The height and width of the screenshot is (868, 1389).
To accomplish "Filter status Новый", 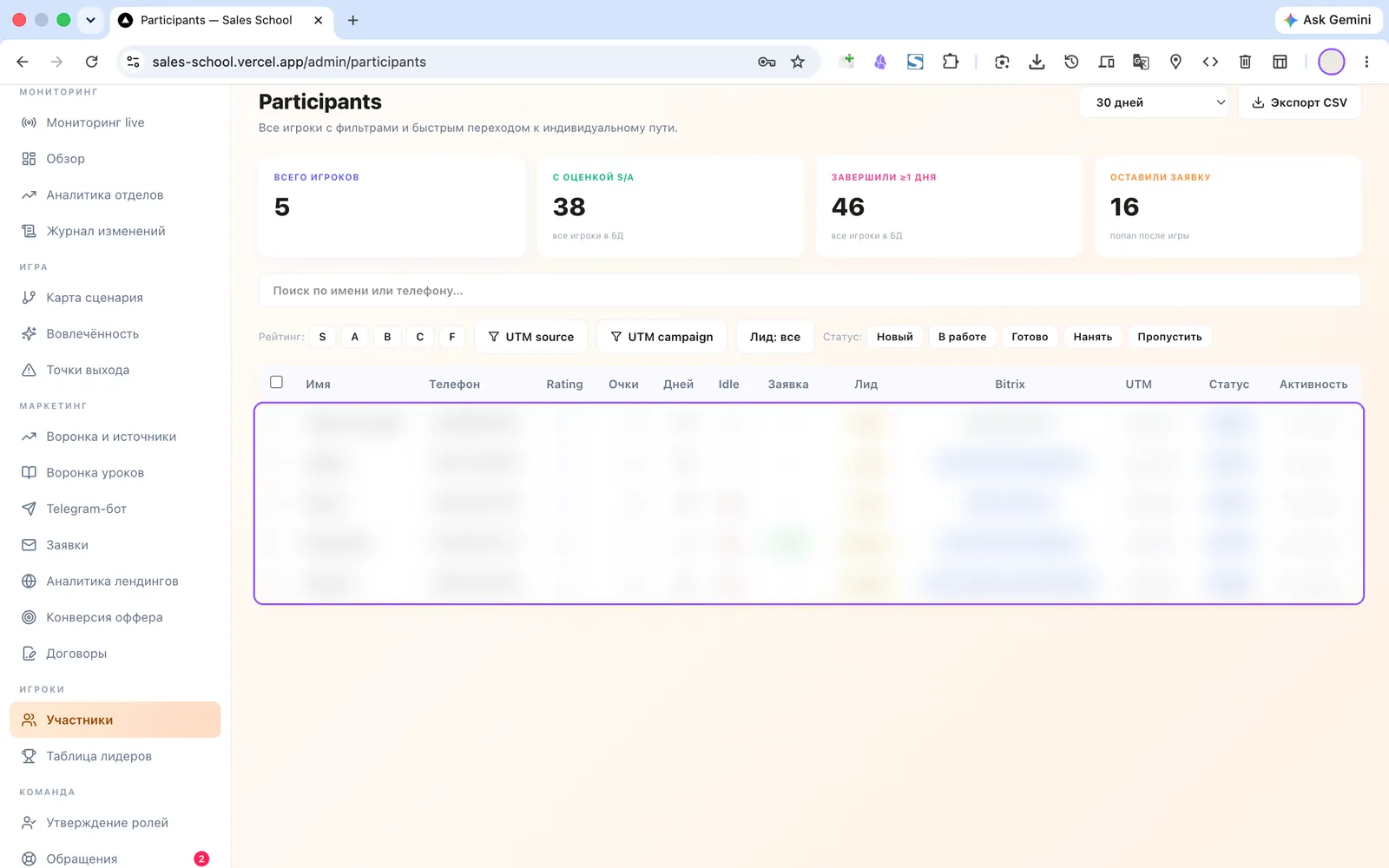I will pyautogui.click(x=895, y=337).
